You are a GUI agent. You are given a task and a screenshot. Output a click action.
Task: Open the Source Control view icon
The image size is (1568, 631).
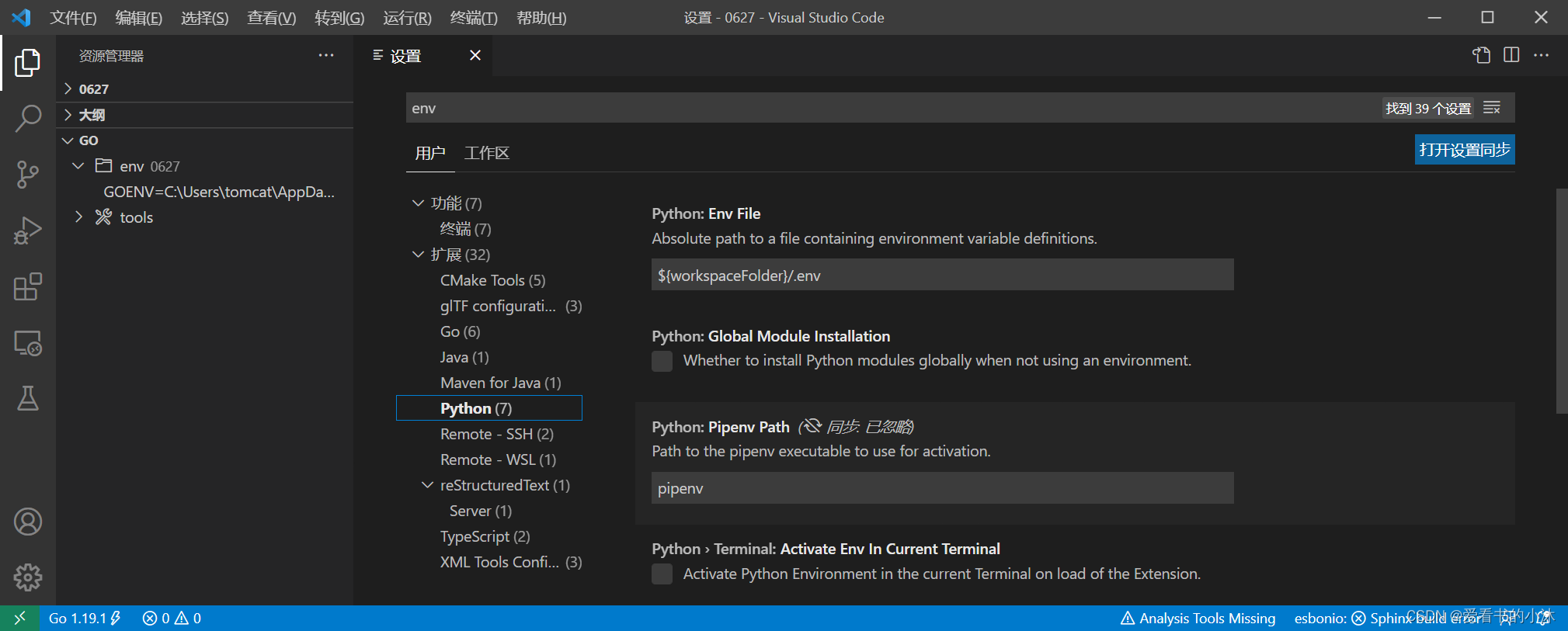tap(27, 175)
